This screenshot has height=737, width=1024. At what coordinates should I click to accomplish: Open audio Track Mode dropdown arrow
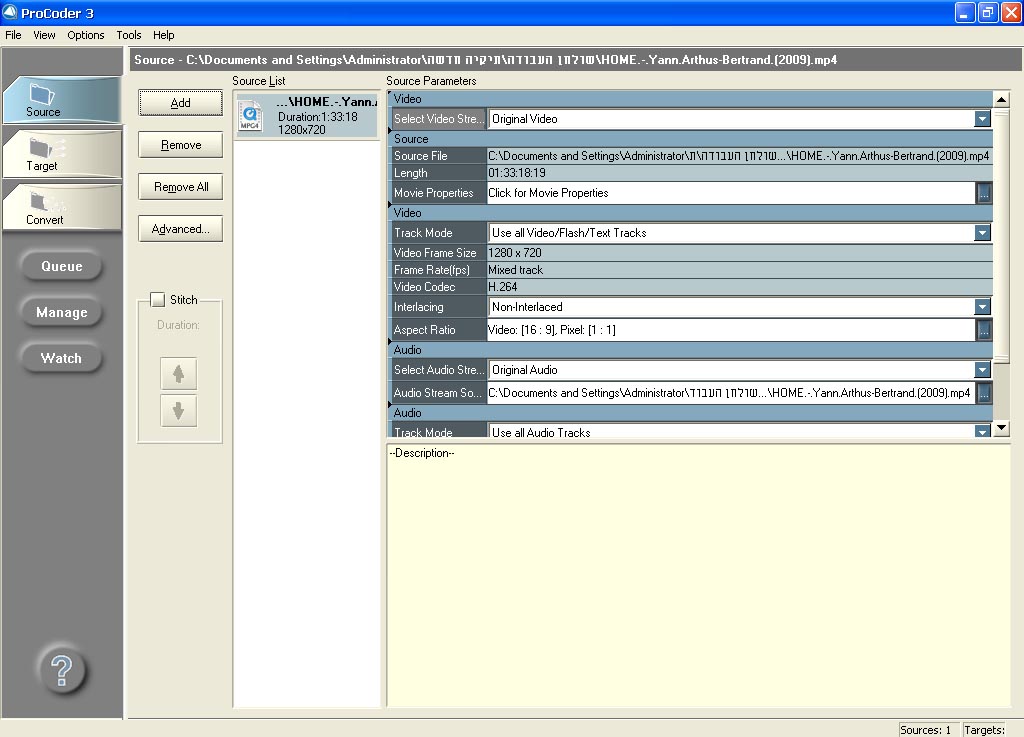[x=982, y=431]
